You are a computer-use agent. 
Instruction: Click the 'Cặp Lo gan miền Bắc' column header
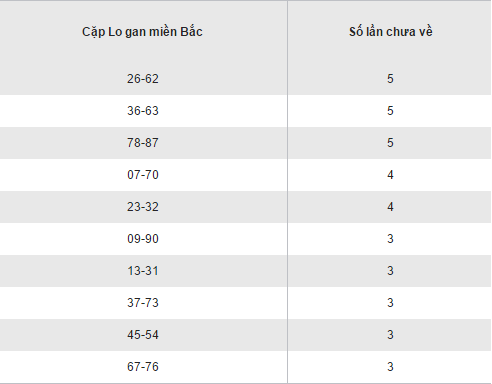click(142, 32)
